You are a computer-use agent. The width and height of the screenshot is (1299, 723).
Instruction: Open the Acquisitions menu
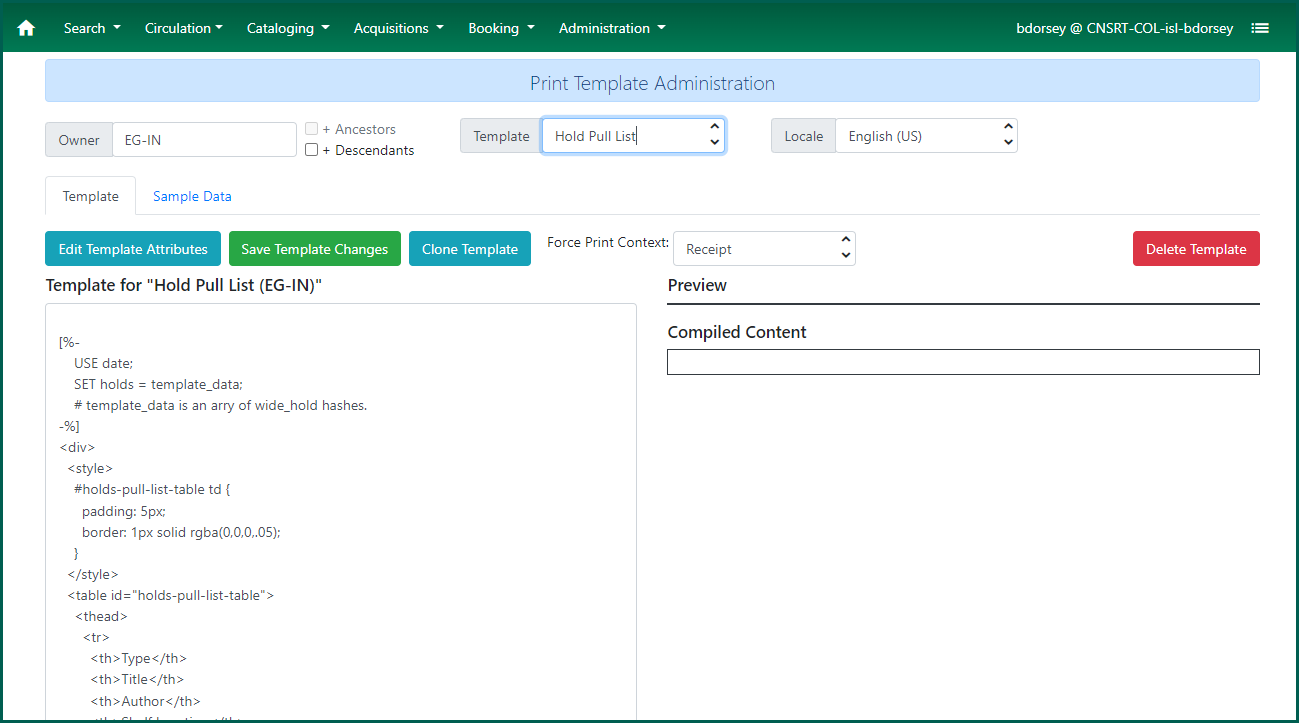pos(399,28)
